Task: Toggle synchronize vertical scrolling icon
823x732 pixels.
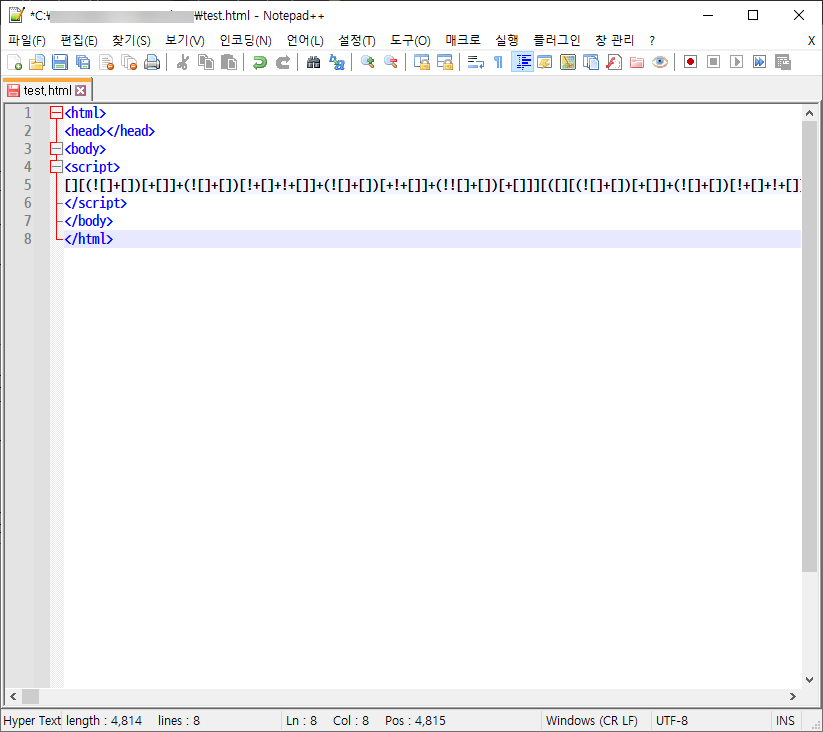Action: (x=421, y=62)
